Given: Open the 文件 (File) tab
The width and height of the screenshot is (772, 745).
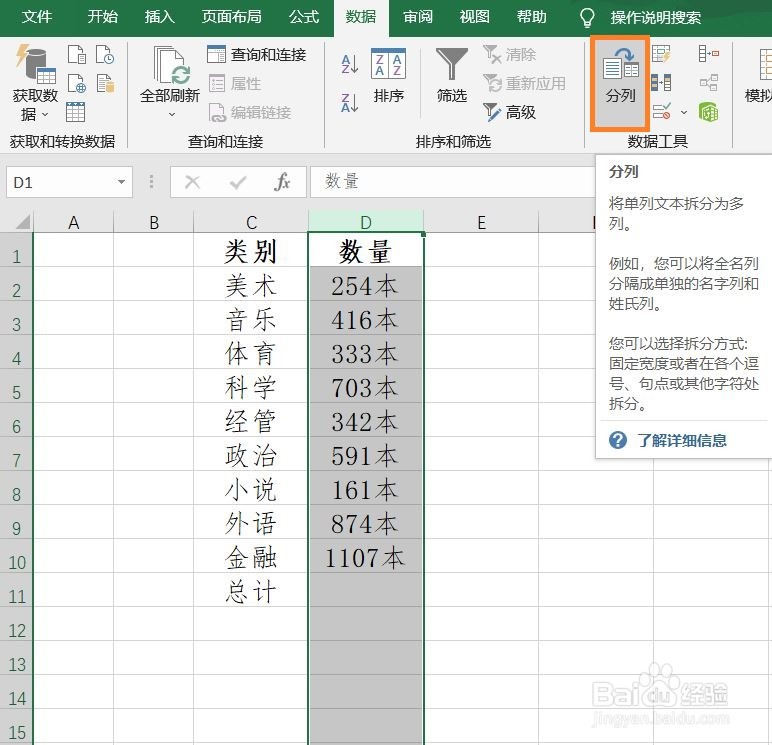Looking at the screenshot, I should (x=36, y=17).
